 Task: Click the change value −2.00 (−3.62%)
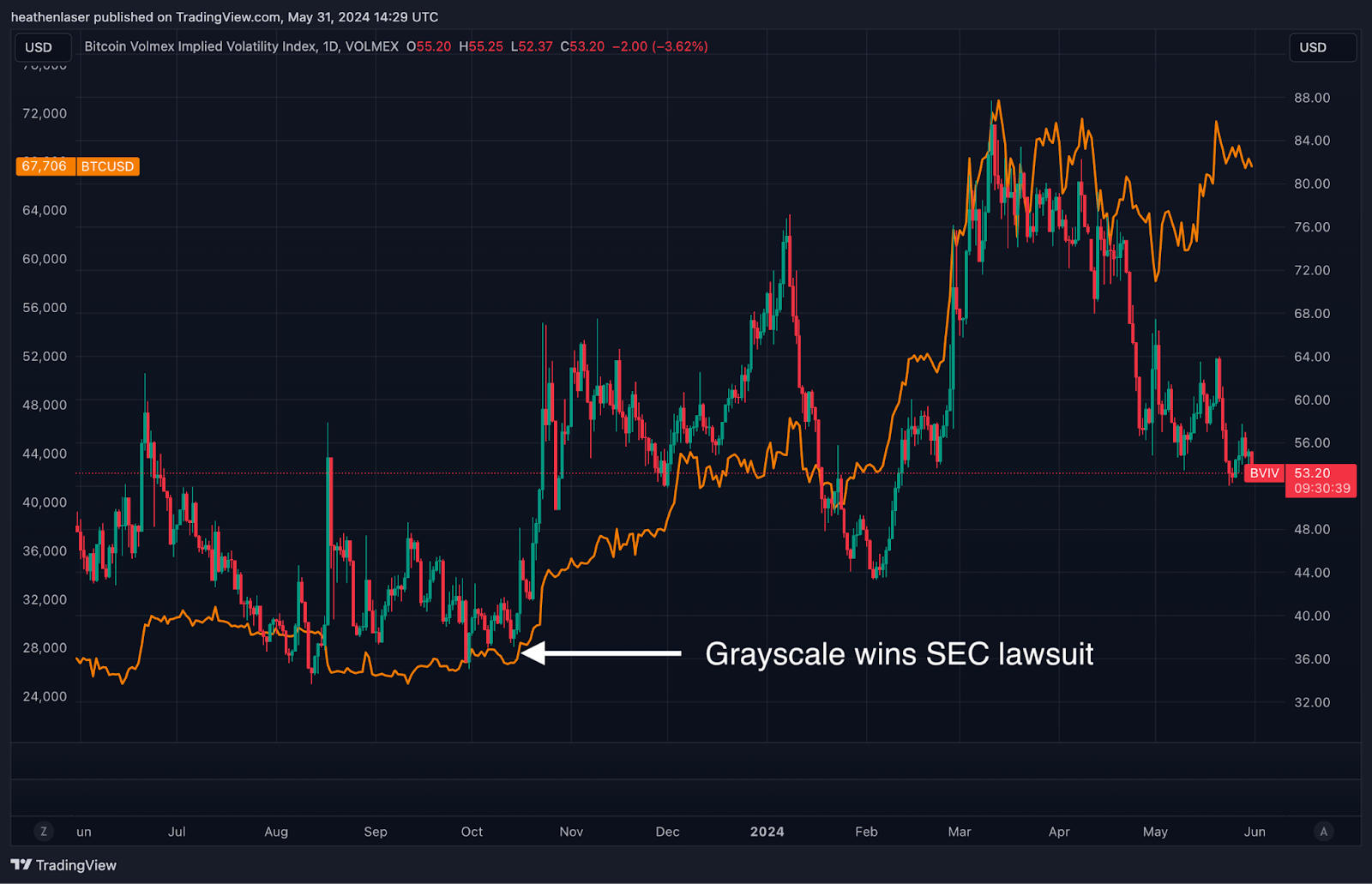point(660,46)
